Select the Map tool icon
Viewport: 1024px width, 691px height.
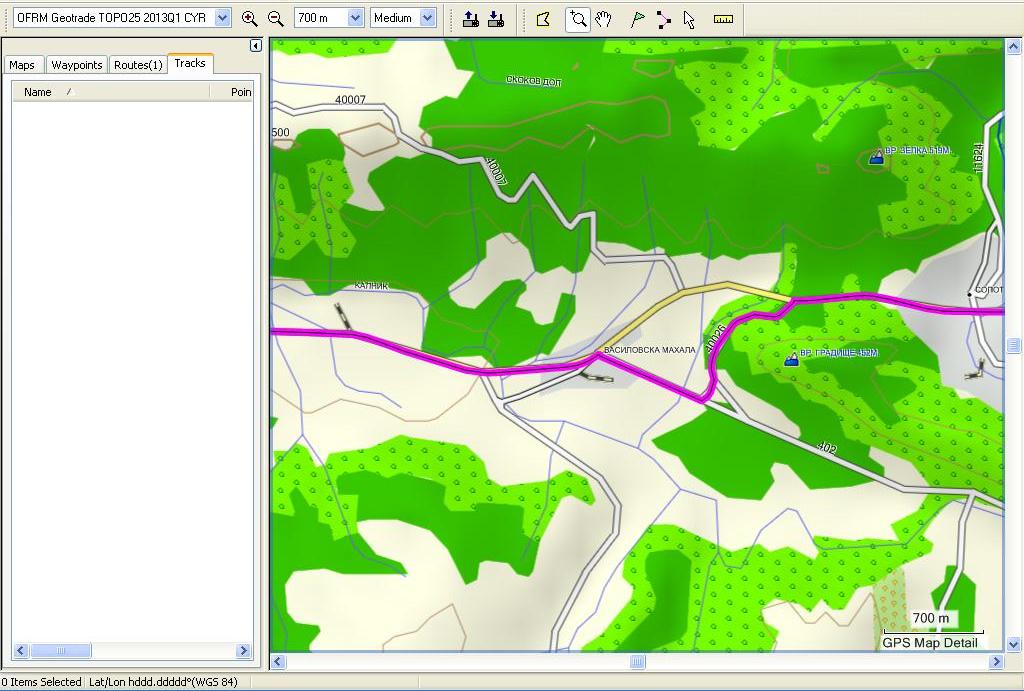[543, 20]
